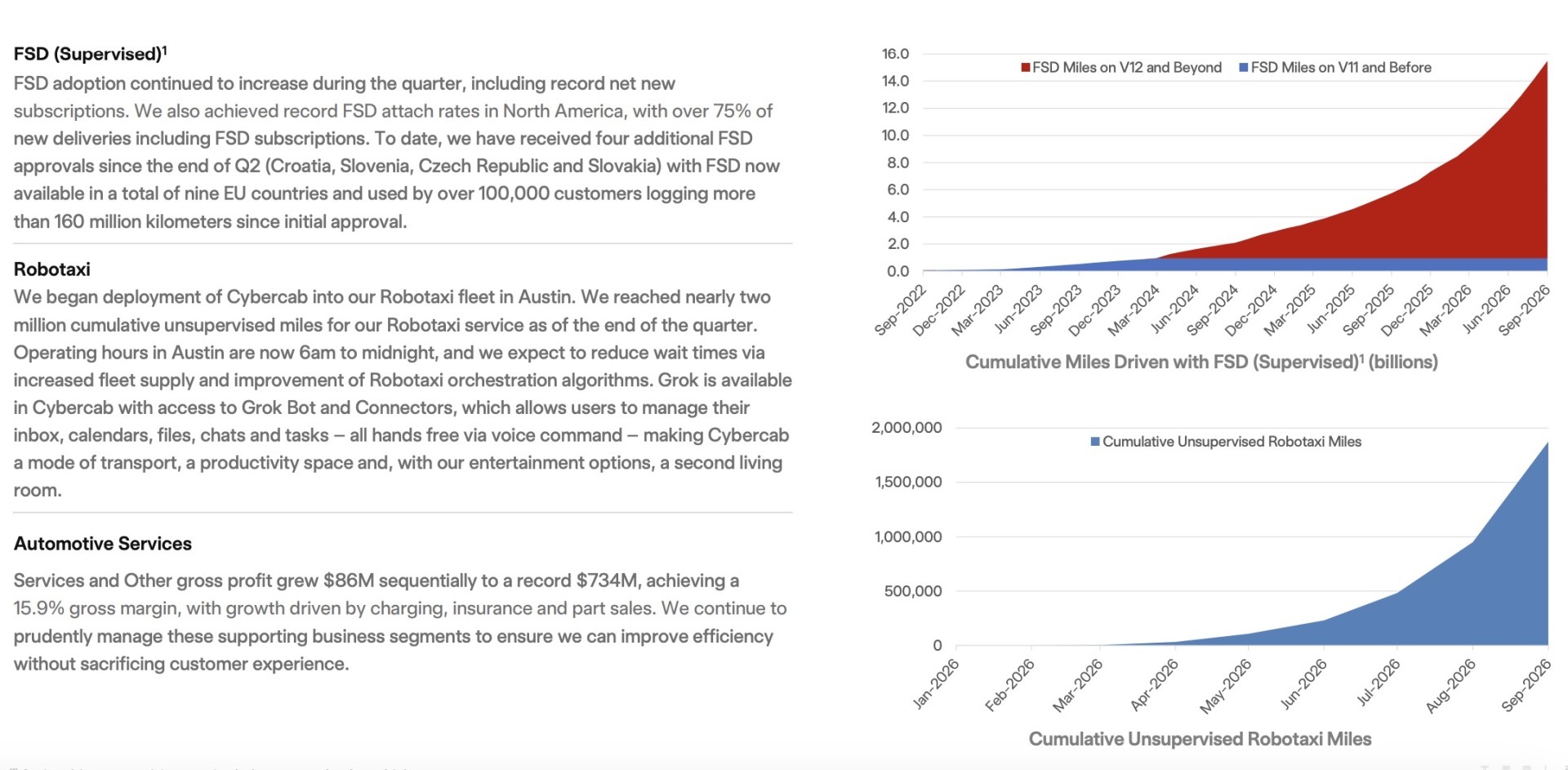Click the FSD Miles on V12 and Beyond legend text
This screenshot has width=1568, height=770.
(x=1127, y=68)
